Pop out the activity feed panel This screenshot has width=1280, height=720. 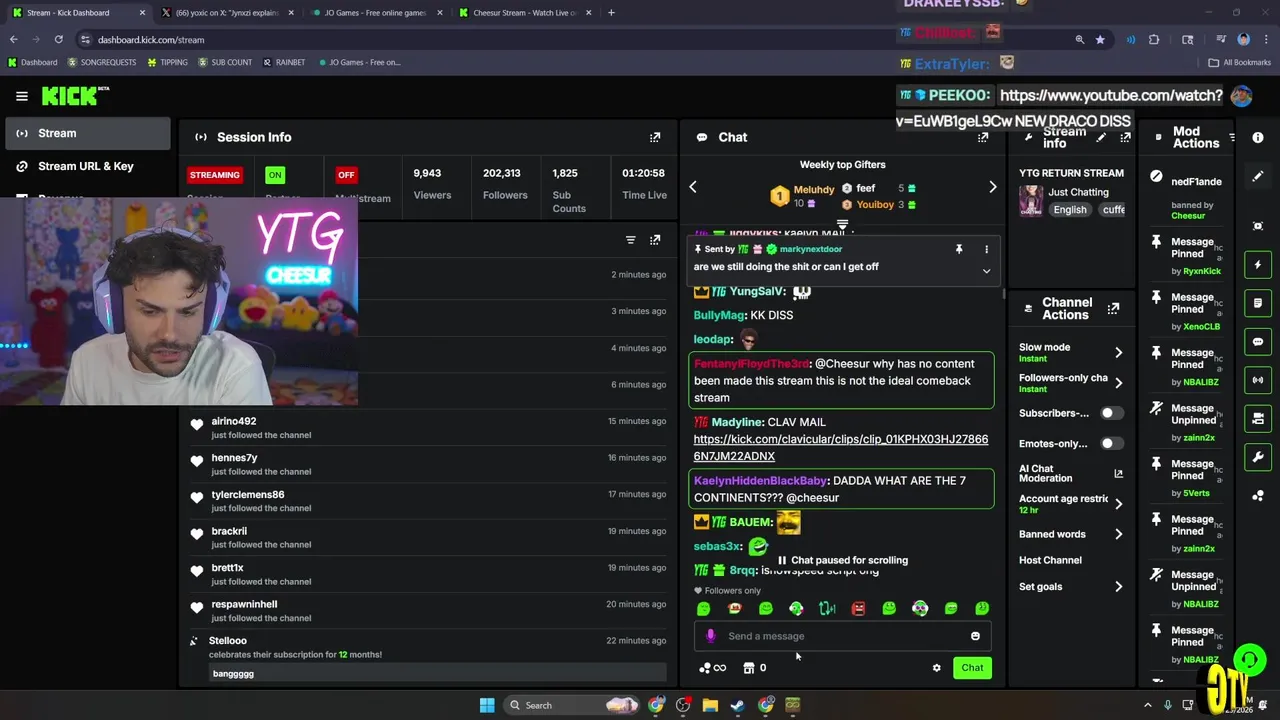655,240
